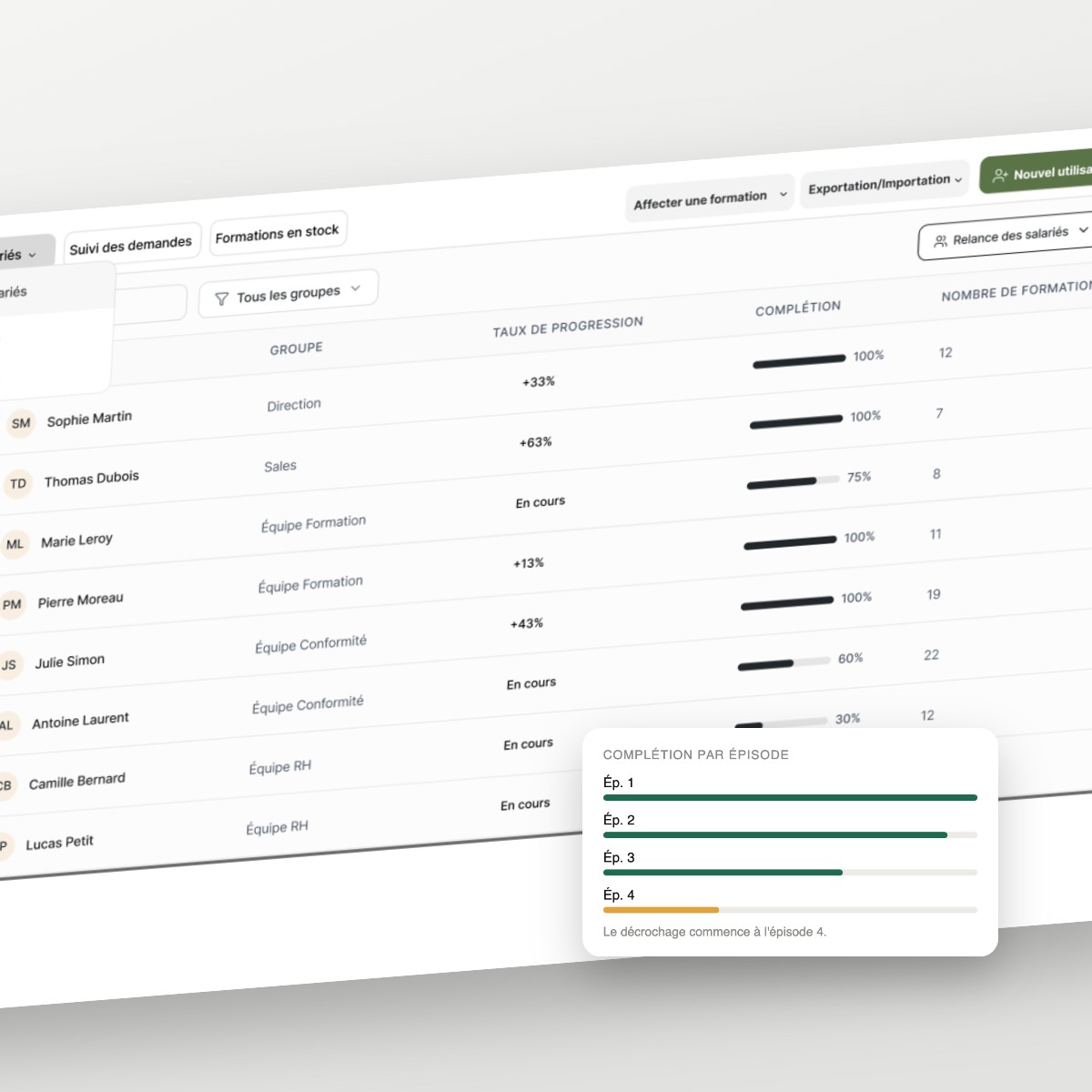Click the formation count 19
This screenshot has height=1092, width=1092.
tap(934, 594)
